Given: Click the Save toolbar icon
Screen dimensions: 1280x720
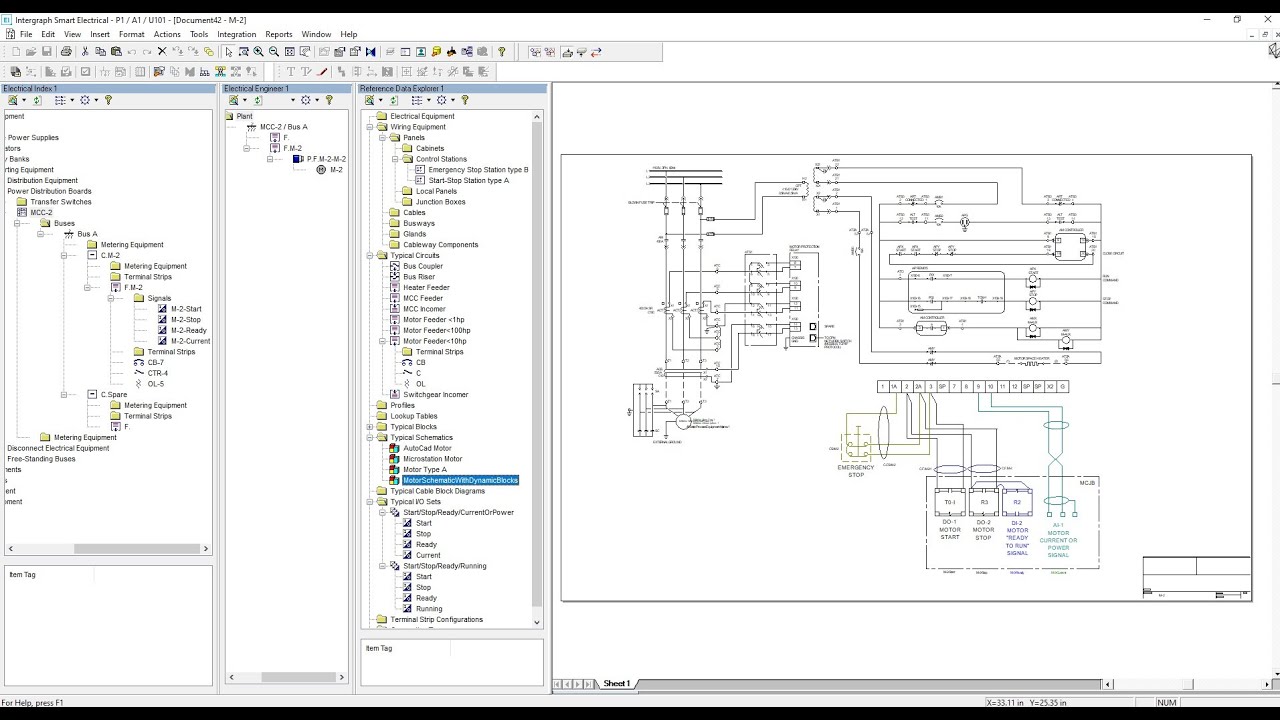Looking at the screenshot, I should (46, 51).
